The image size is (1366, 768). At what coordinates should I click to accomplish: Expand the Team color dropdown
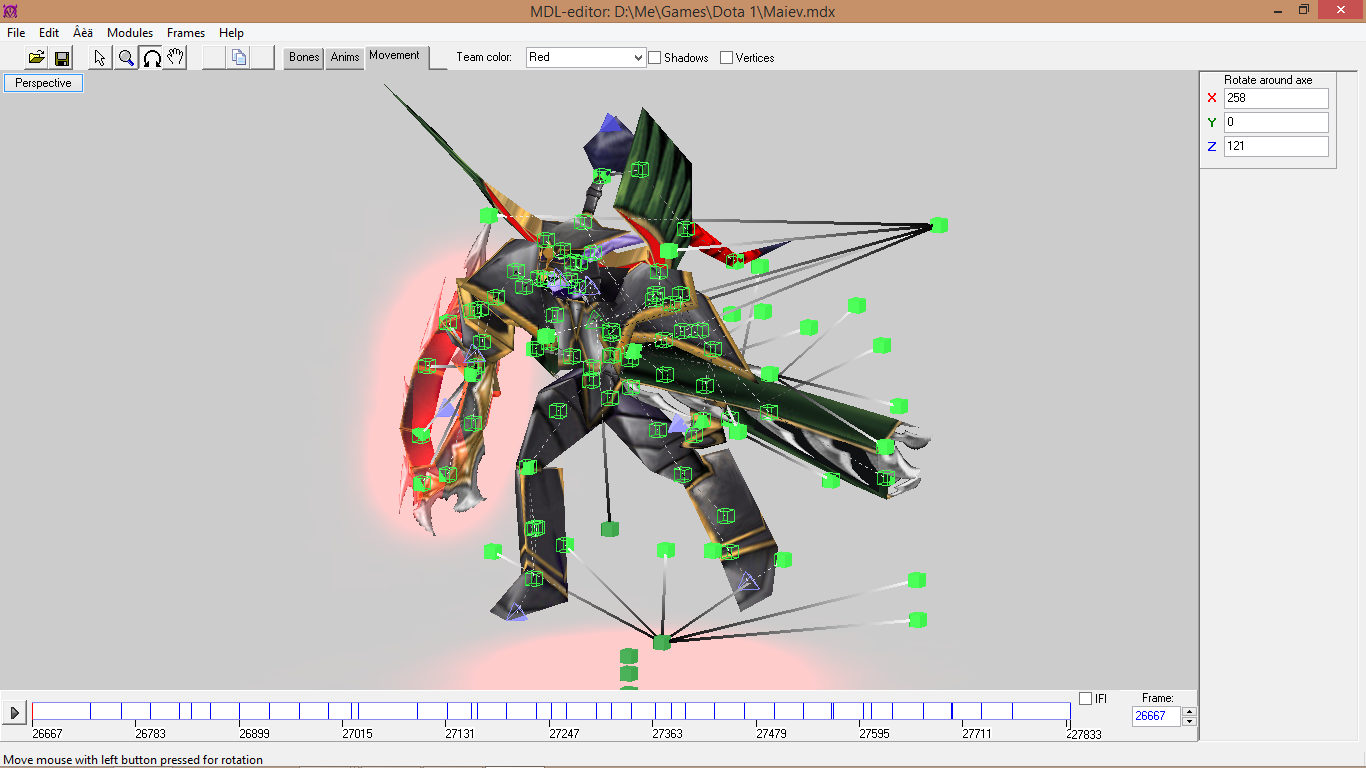pos(585,58)
